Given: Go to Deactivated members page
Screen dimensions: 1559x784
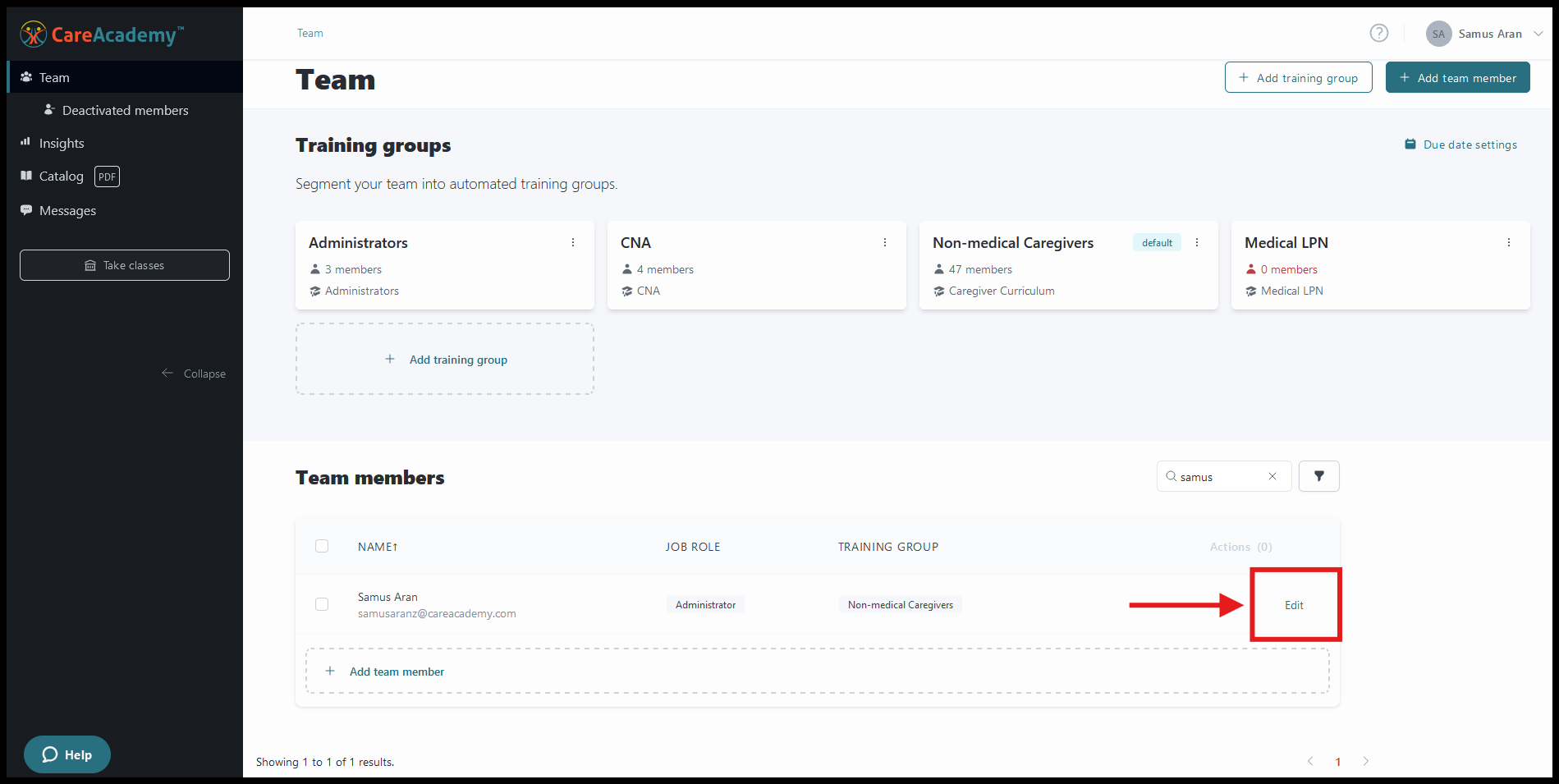Looking at the screenshot, I should pyautogui.click(x=125, y=110).
